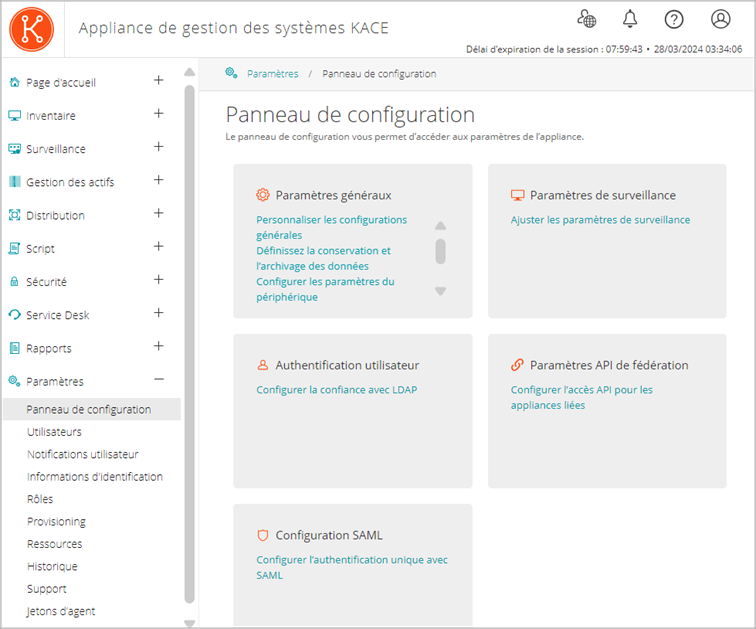Open Jetons d'agent submenu item

click(x=61, y=611)
